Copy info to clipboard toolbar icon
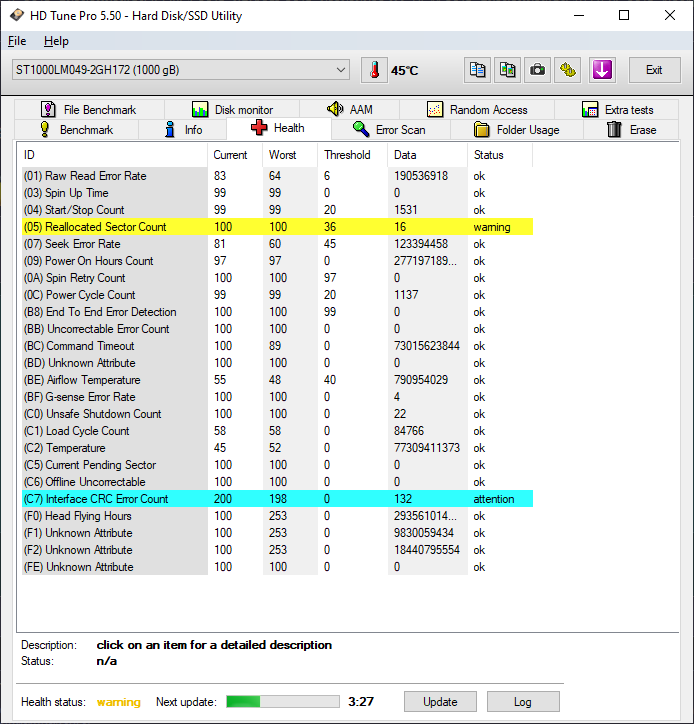The width and height of the screenshot is (694, 724). point(477,70)
